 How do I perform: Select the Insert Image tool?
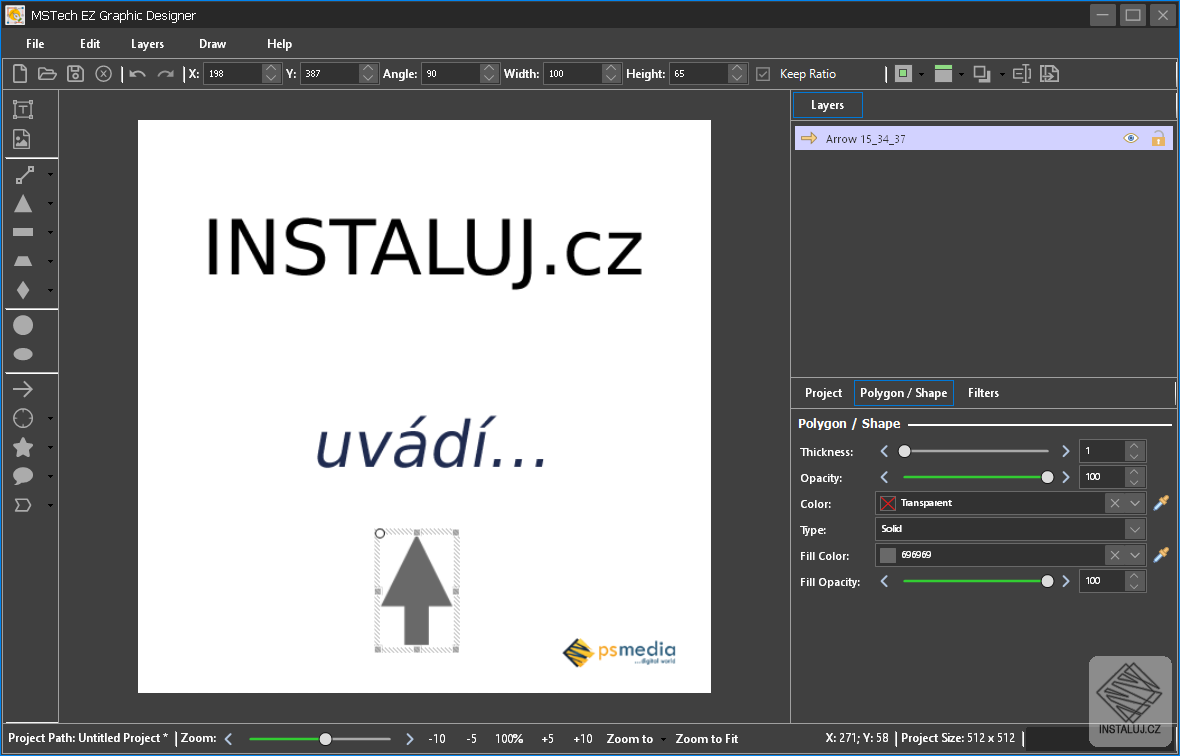[22, 138]
